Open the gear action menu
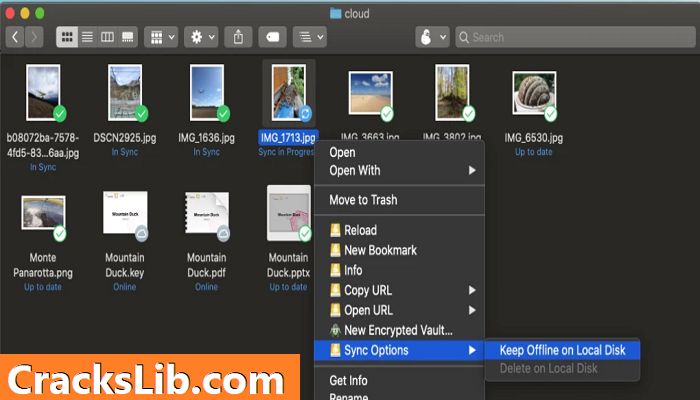Image resolution: width=700 pixels, height=400 pixels. pyautogui.click(x=201, y=37)
